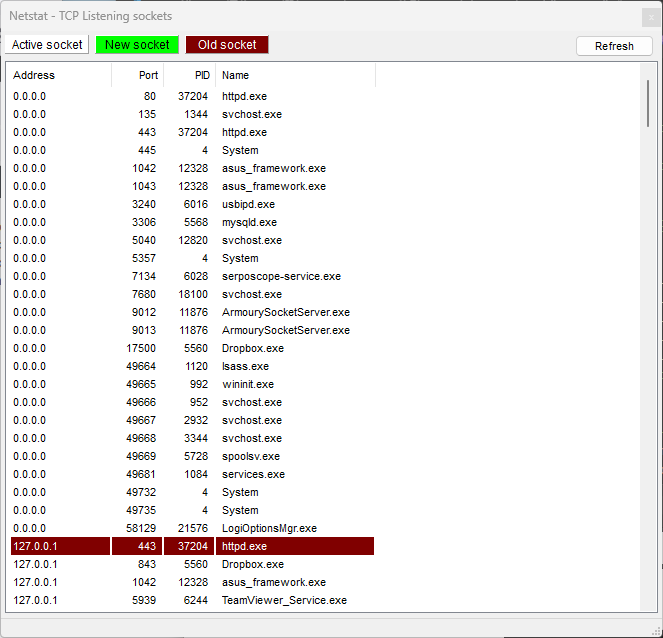
Task: Sort by the PID column header
Action: pyautogui.click(x=190, y=75)
